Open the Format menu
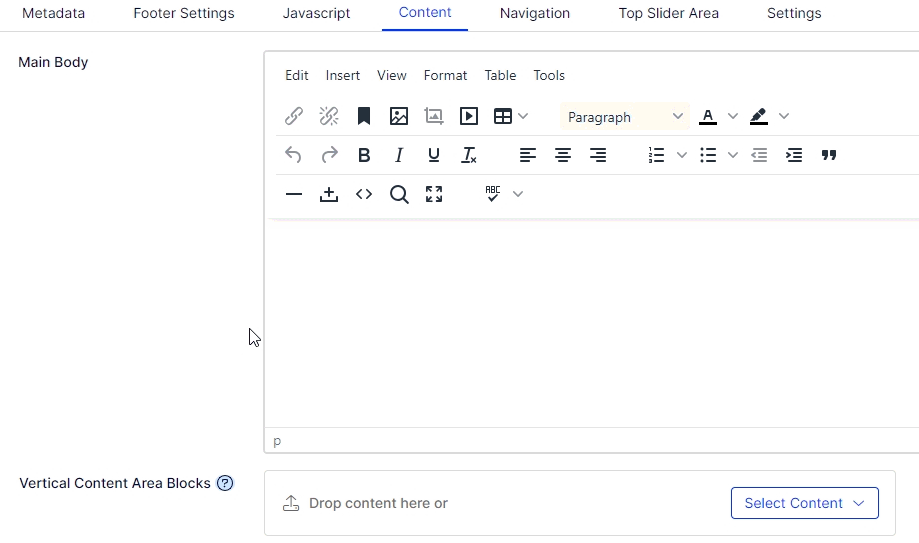 coord(445,75)
